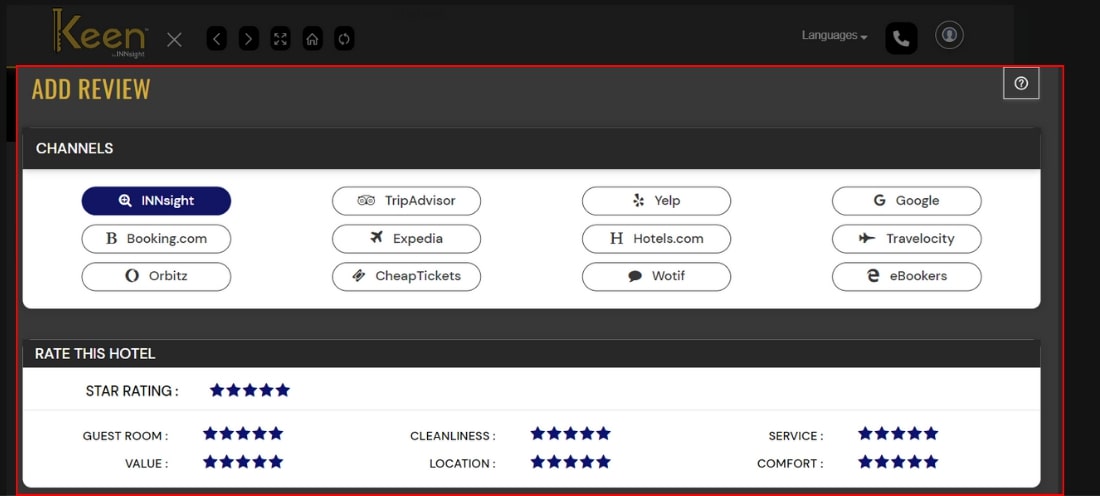
Task: Rate Service one star
Action: click(x=865, y=434)
